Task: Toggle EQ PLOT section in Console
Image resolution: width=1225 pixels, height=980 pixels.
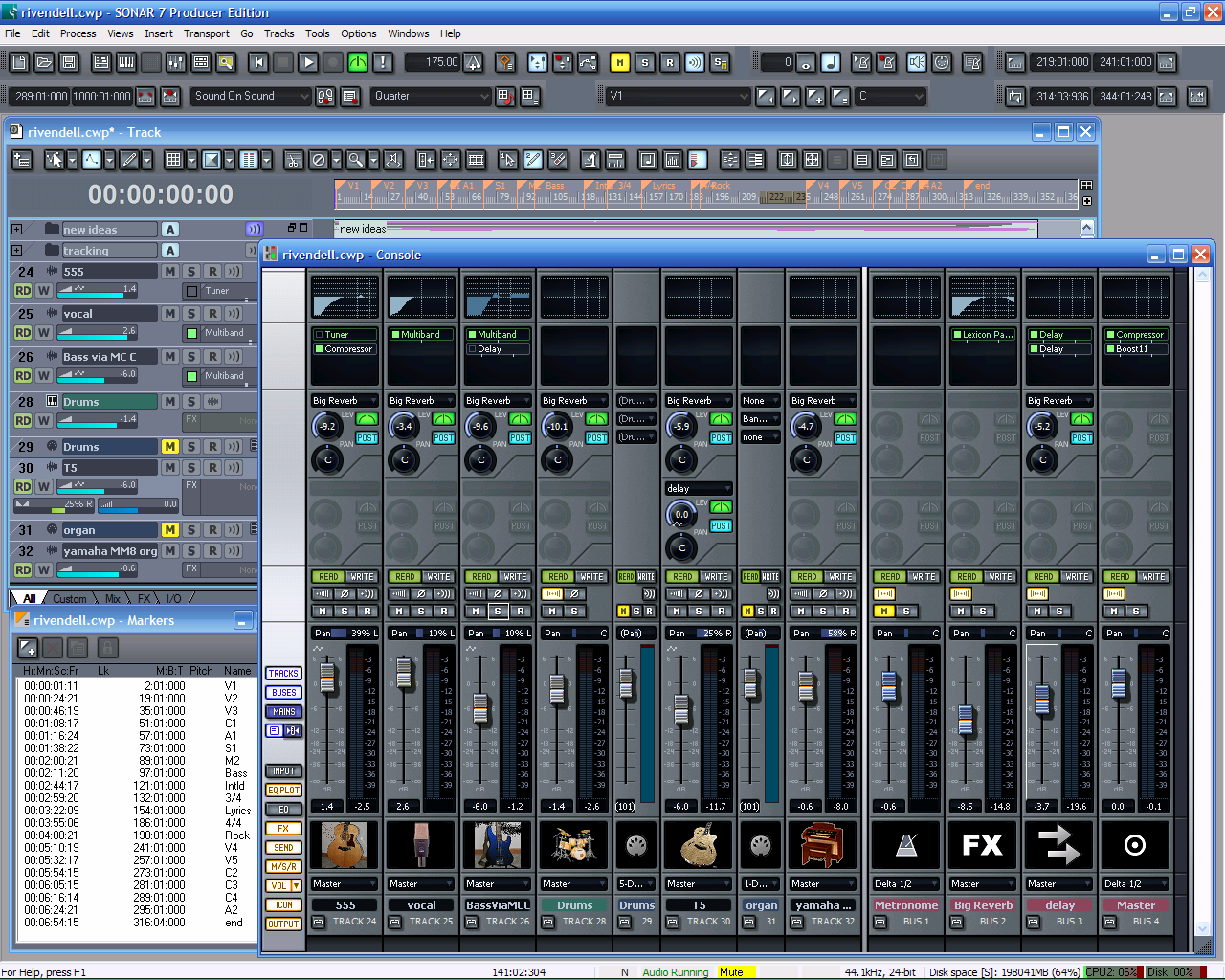Action: pyautogui.click(x=283, y=791)
